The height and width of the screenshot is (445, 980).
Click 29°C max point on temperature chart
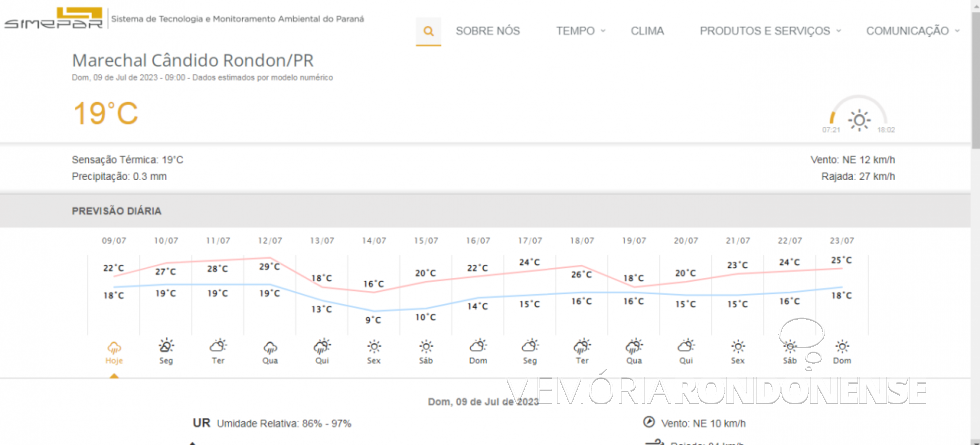270,267
